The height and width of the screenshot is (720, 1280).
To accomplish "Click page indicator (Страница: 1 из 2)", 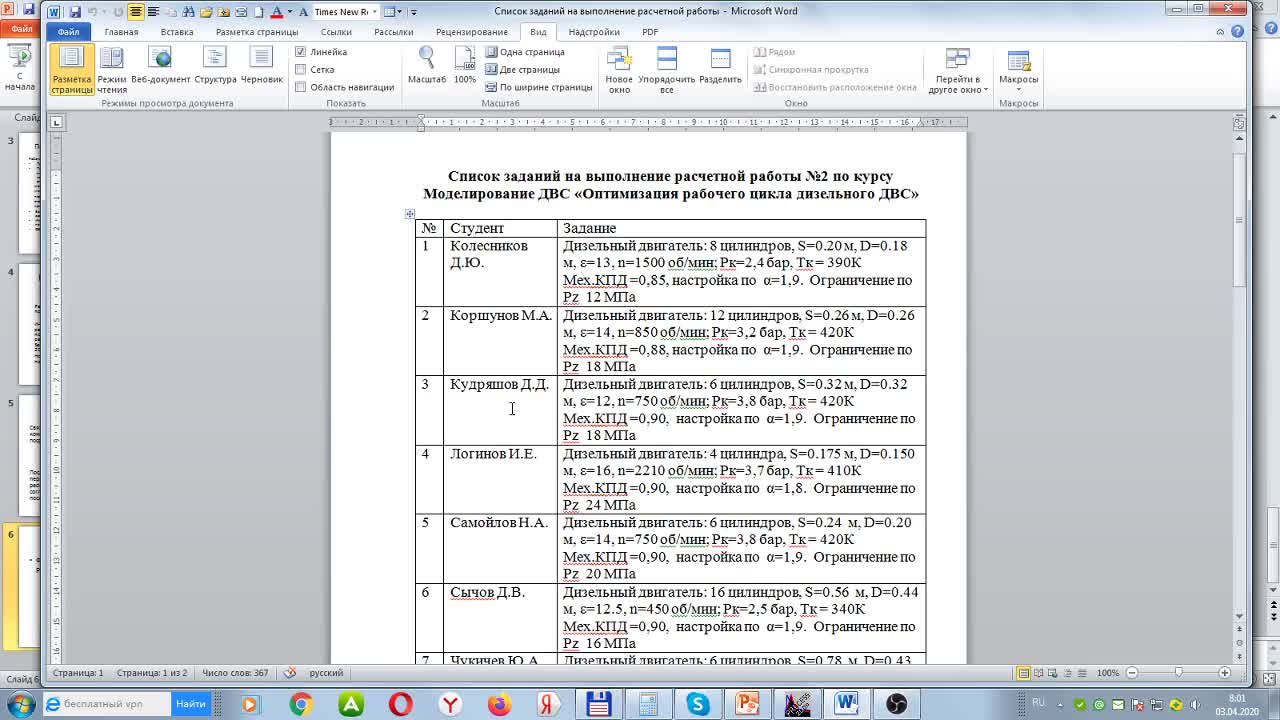I will (x=151, y=673).
